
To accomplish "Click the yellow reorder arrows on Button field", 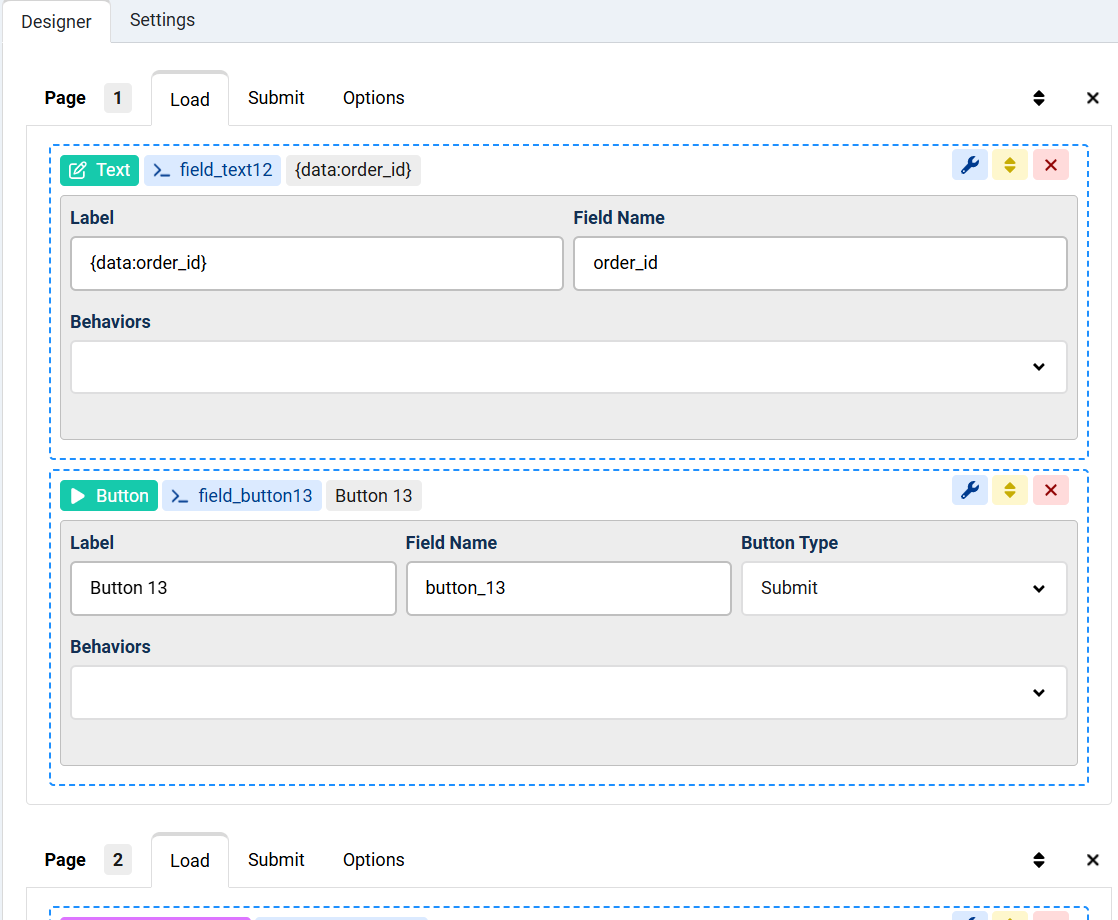I will tap(1009, 491).
